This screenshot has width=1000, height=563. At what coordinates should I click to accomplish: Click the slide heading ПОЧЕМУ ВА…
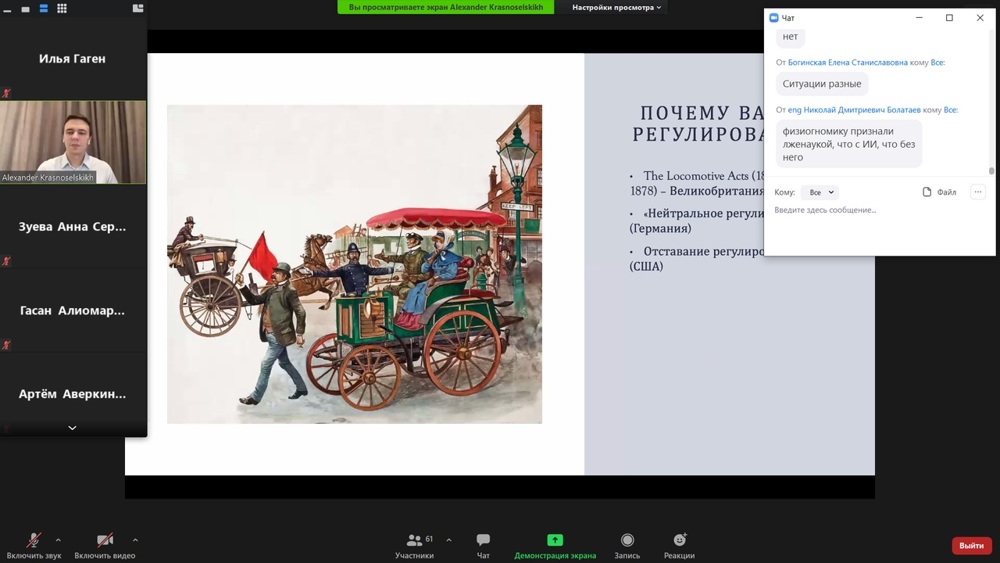pos(698,123)
